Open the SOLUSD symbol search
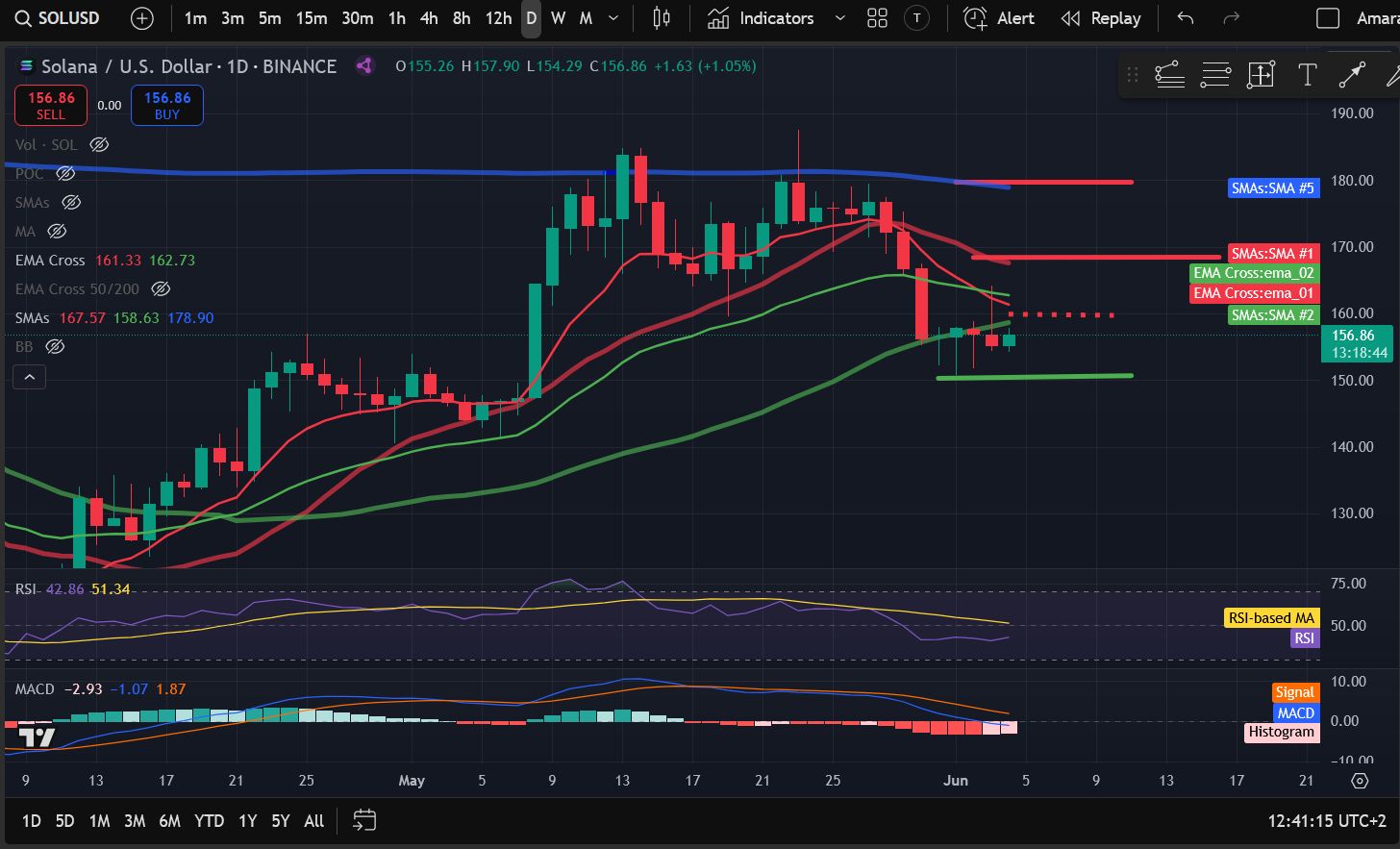 [x=58, y=18]
